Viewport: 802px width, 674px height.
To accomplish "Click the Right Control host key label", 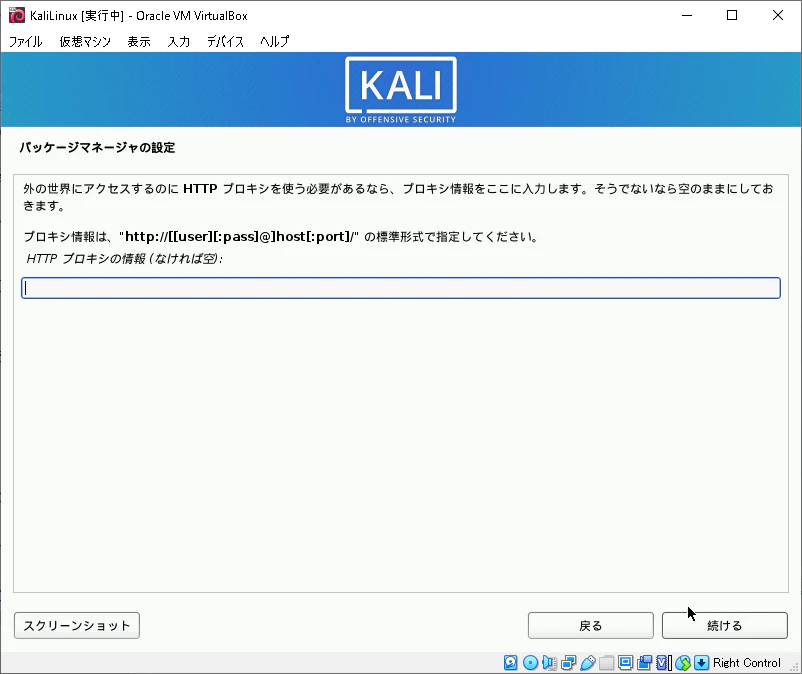I will (747, 663).
